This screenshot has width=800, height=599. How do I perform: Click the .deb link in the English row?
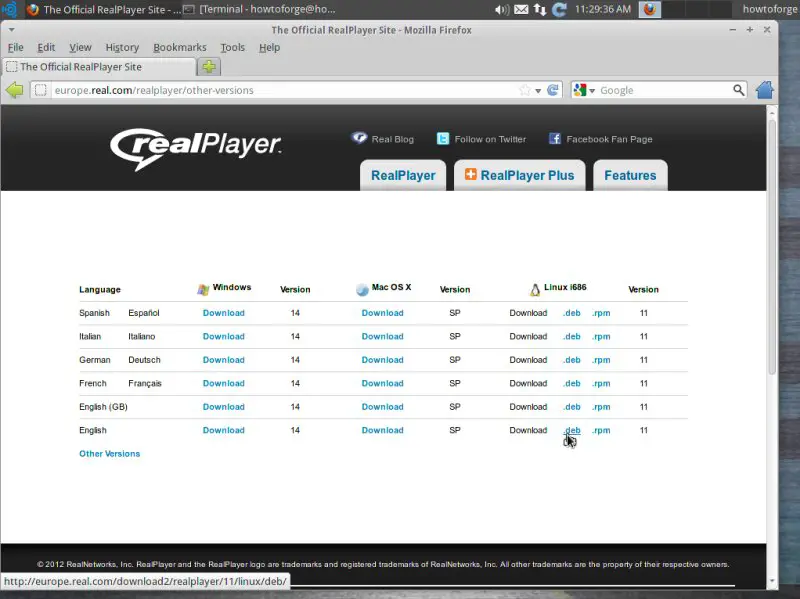(x=571, y=430)
